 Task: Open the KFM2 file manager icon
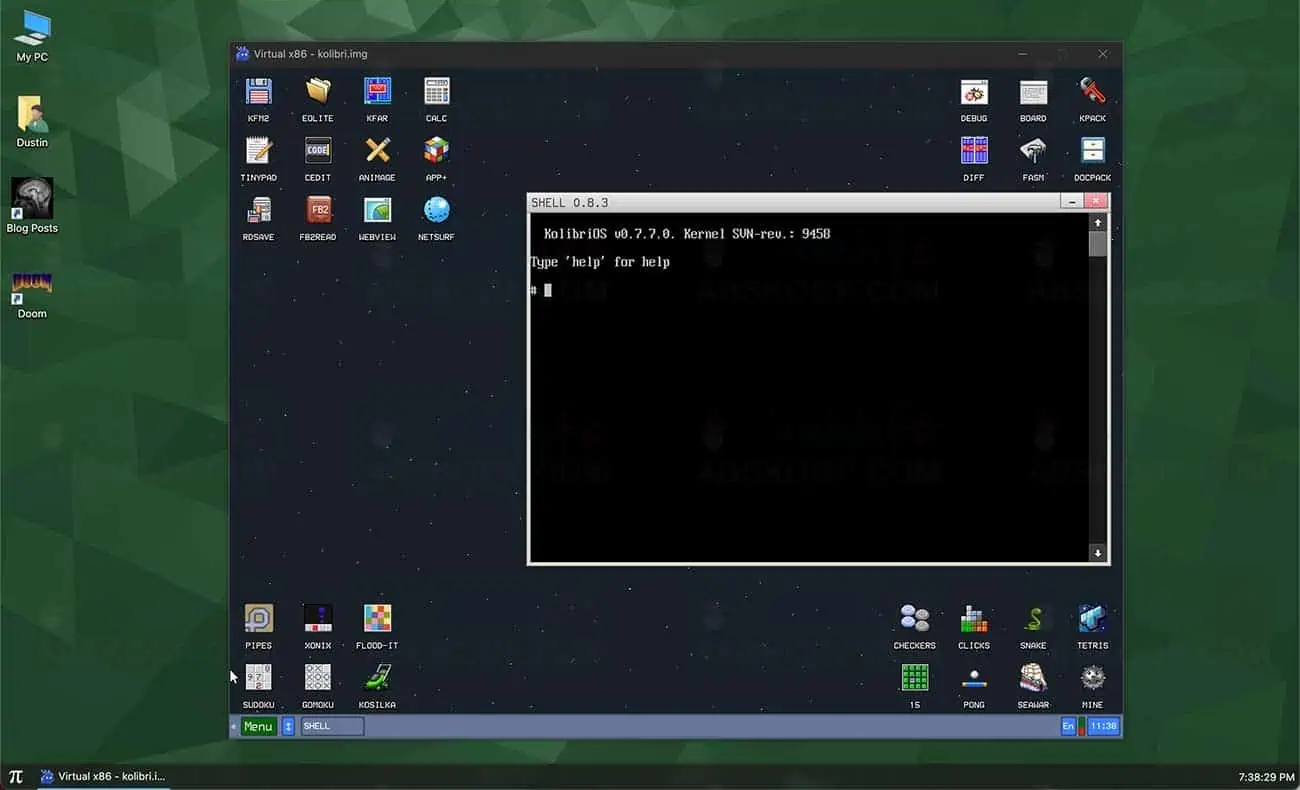click(x=258, y=93)
